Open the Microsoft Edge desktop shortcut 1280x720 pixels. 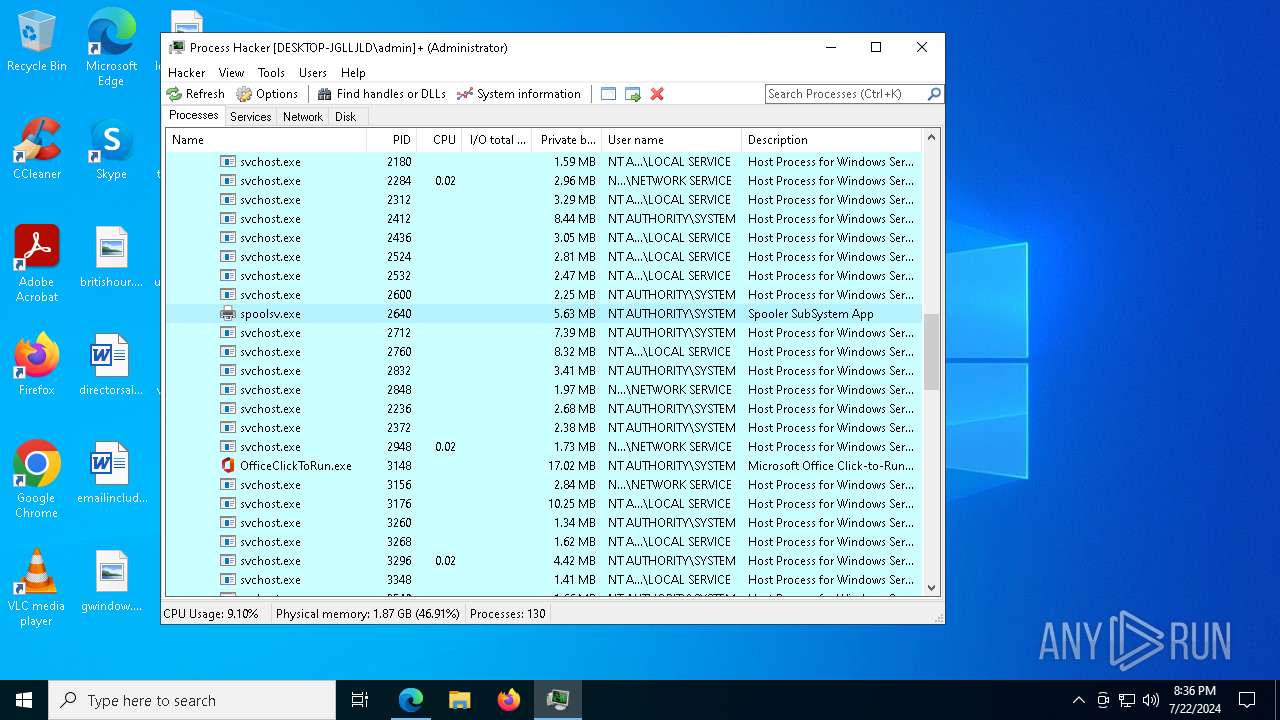pyautogui.click(x=111, y=48)
